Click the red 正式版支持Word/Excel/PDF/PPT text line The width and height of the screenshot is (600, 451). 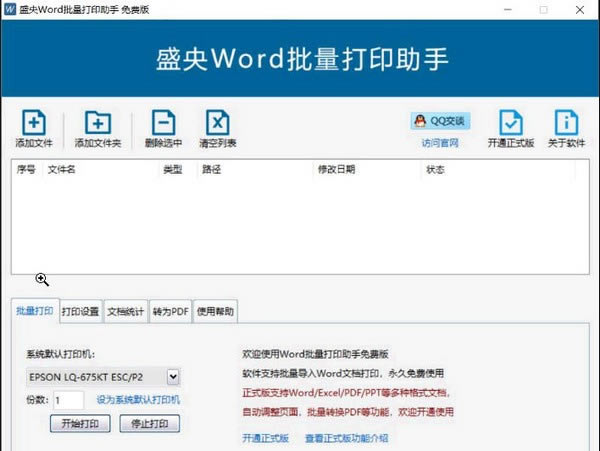(x=346, y=393)
